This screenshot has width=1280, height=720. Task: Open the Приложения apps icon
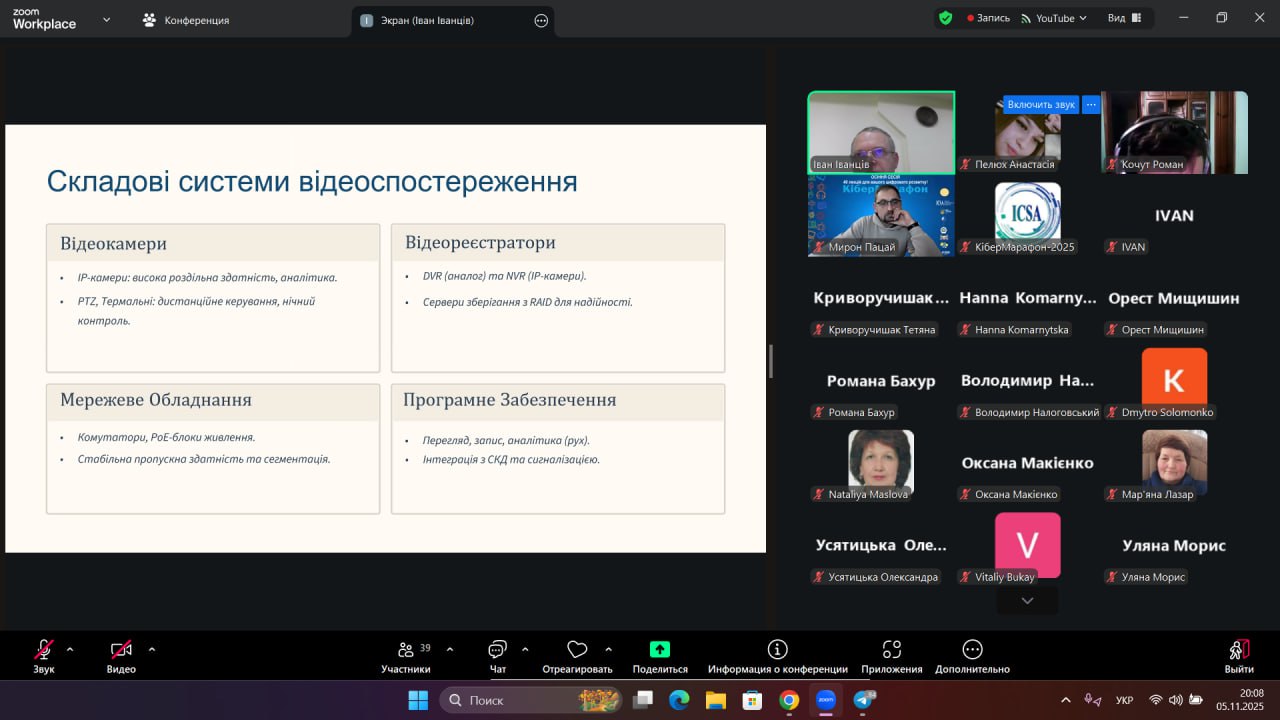(x=892, y=650)
